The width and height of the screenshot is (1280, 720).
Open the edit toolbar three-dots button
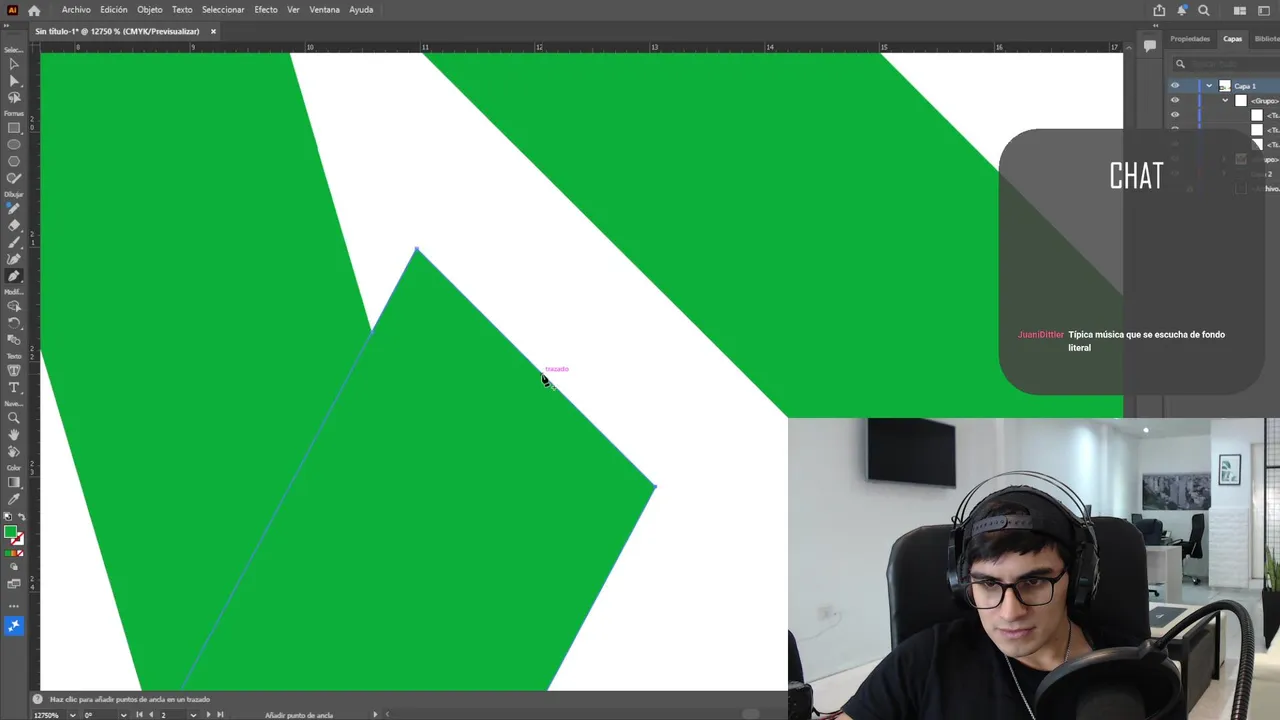coord(14,606)
